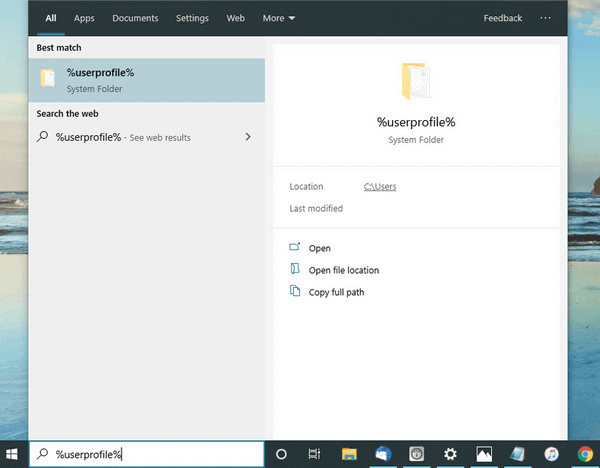The image size is (600, 468).
Task: Click the magnifier icon in search box
Action: [42, 454]
